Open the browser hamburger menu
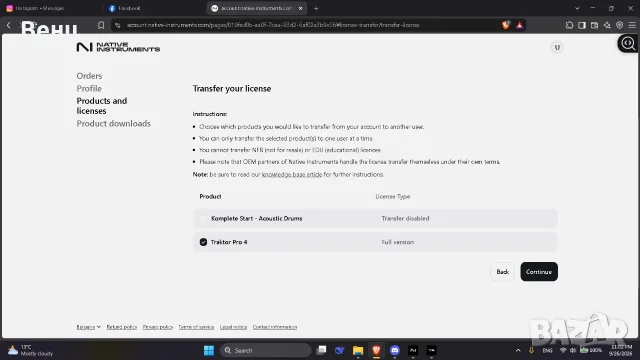 (x=632, y=25)
